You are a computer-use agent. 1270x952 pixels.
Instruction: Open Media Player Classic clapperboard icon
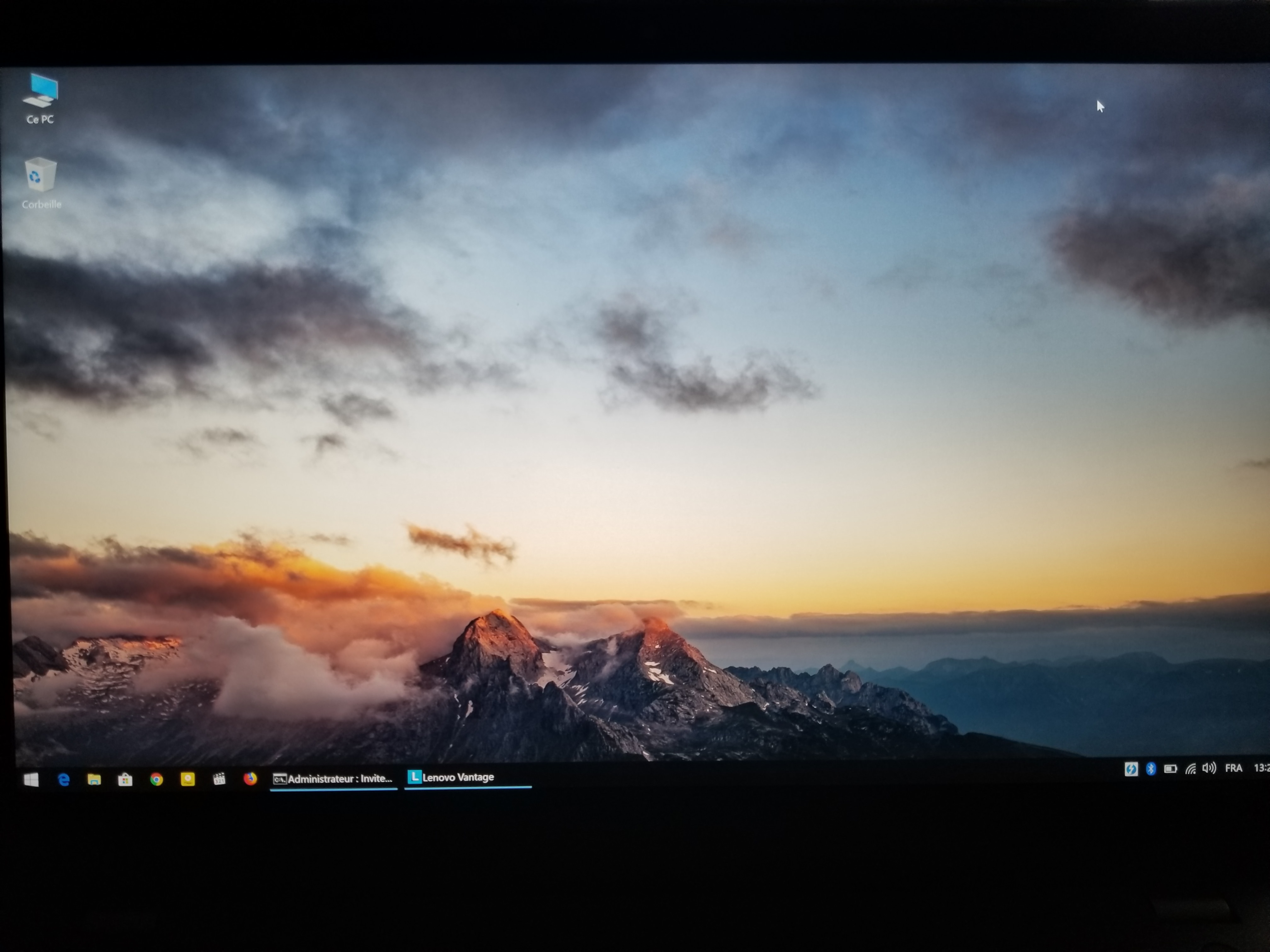click(219, 779)
